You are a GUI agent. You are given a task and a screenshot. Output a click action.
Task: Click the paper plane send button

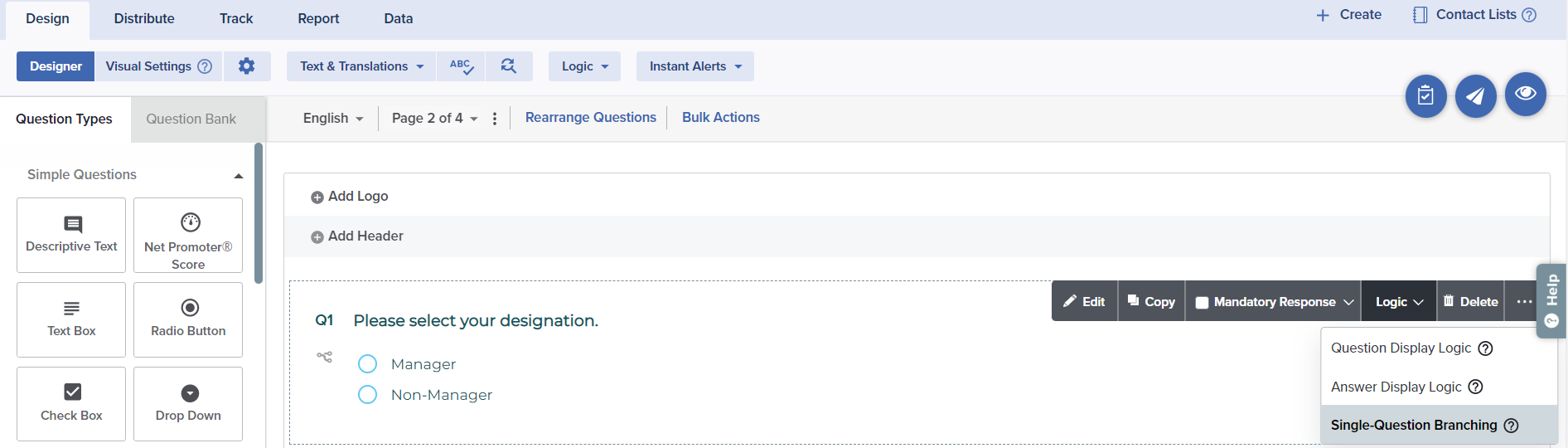pos(1475,96)
